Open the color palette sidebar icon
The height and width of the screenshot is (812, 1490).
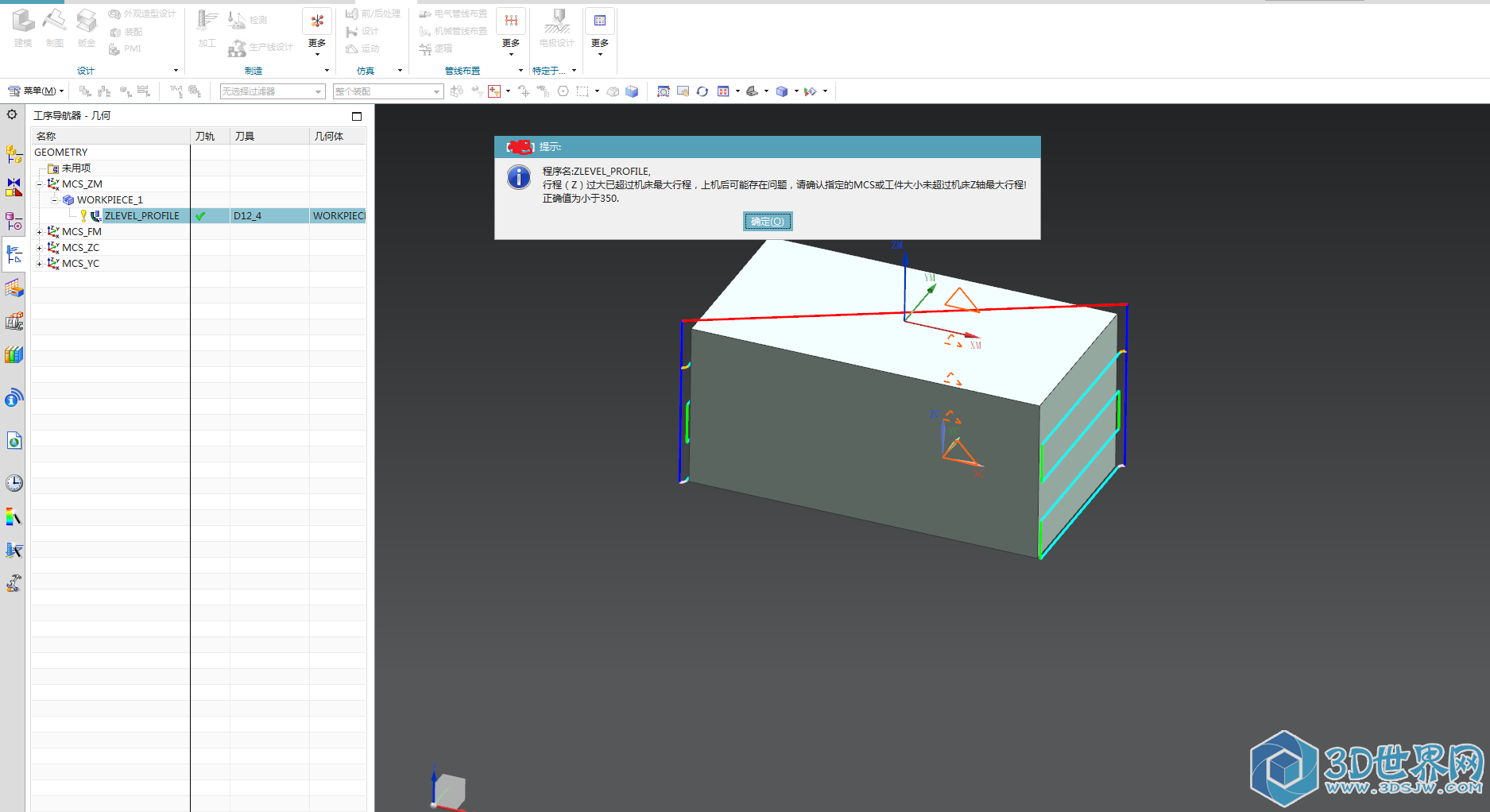(14, 517)
